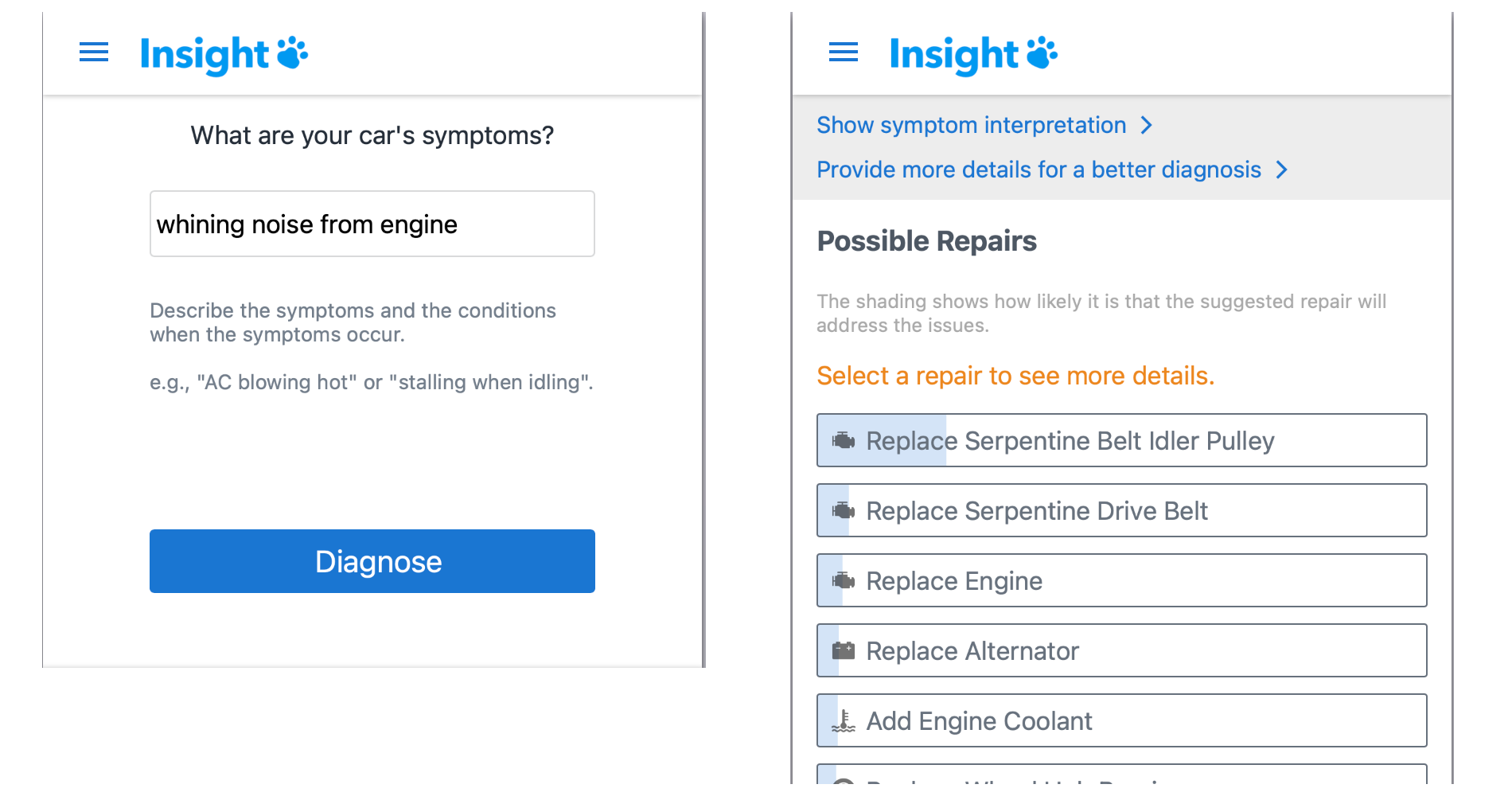Expand chevron next to Provide more details
Image resolution: width=1512 pixels, height=796 pixels.
[x=1281, y=170]
